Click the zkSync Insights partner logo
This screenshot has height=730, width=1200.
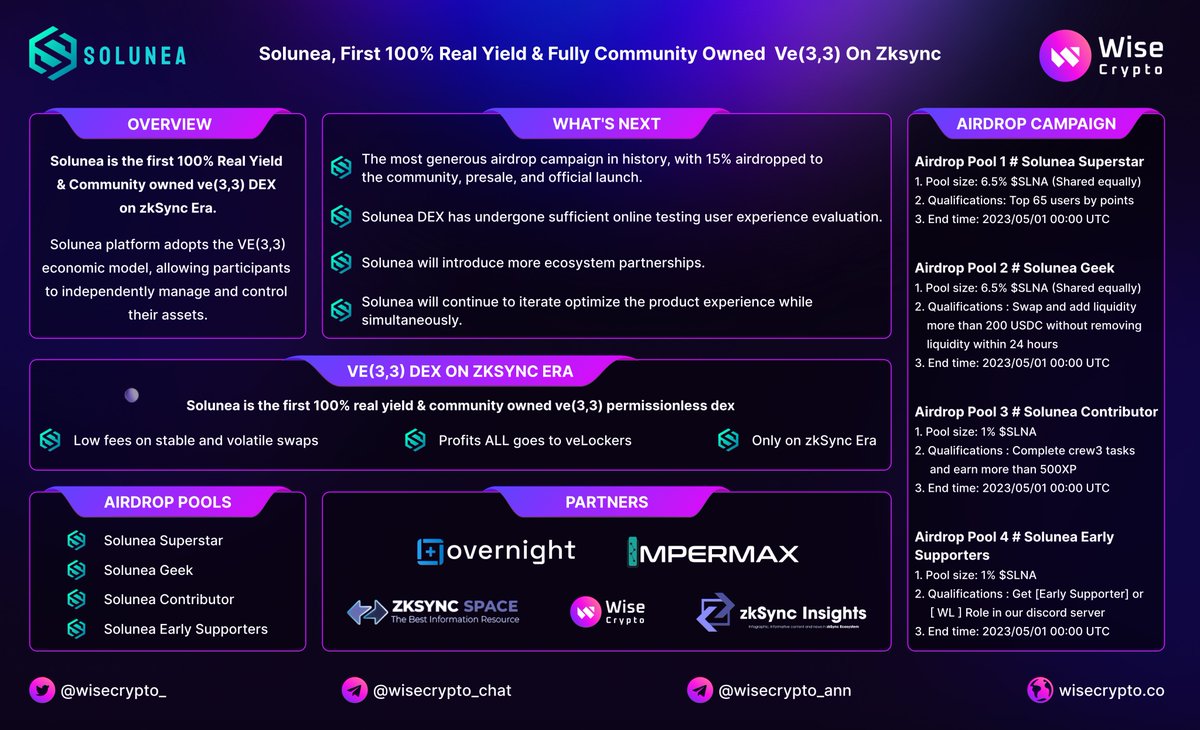tap(782, 613)
